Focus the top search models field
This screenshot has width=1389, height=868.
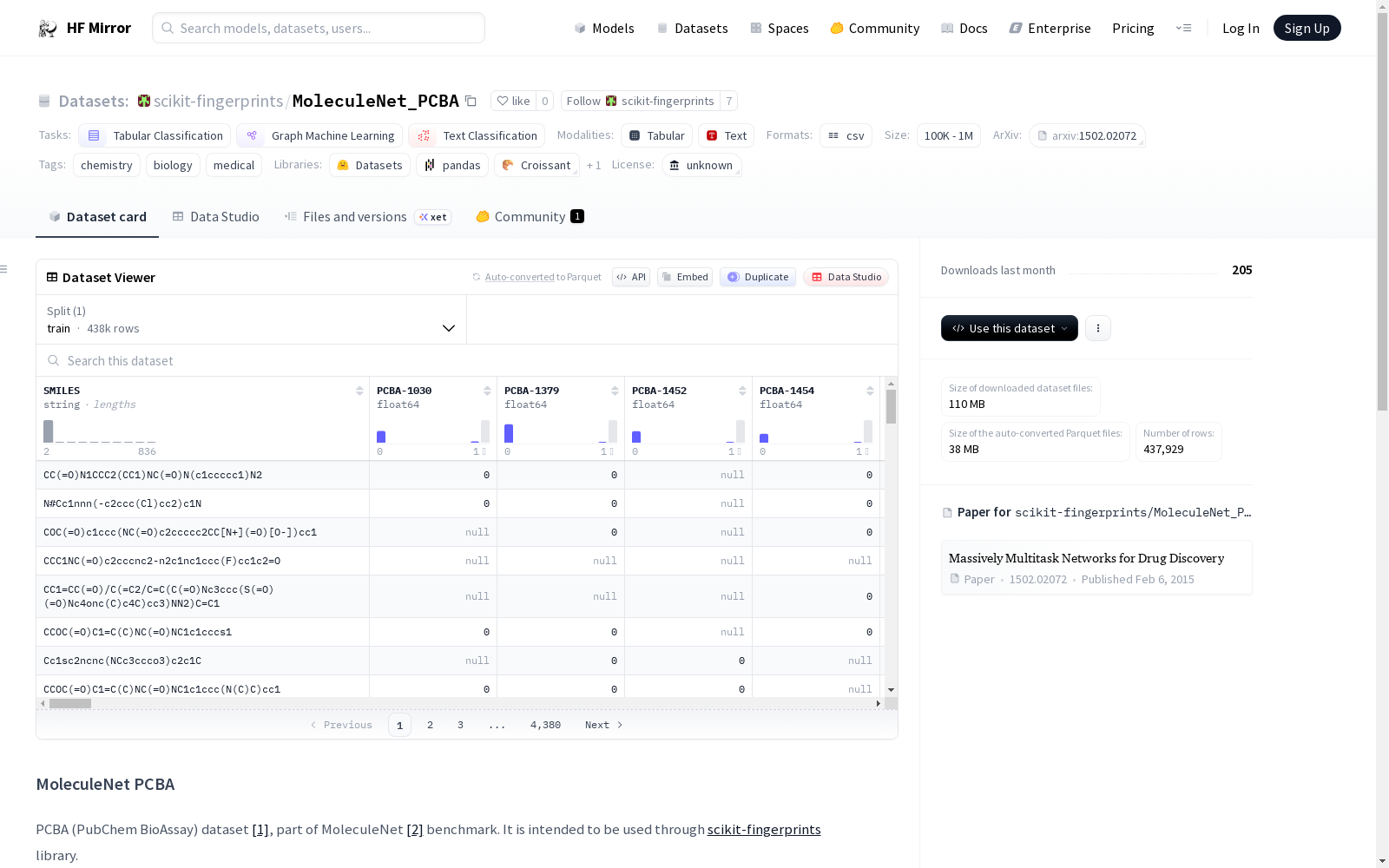click(319, 28)
